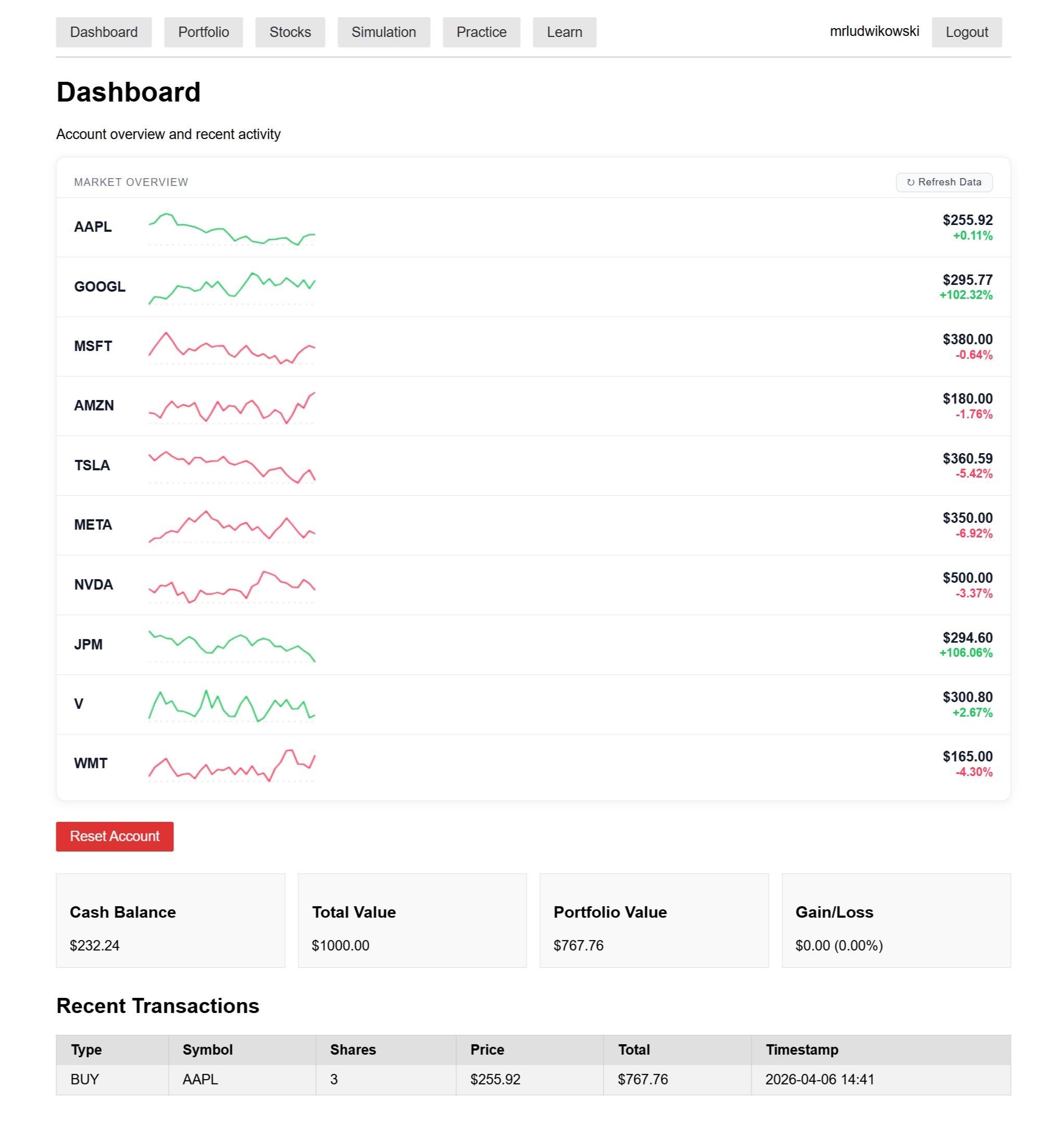Go to the Portfolio tab
Screen dimensions: 1064x1125
pyautogui.click(x=204, y=32)
